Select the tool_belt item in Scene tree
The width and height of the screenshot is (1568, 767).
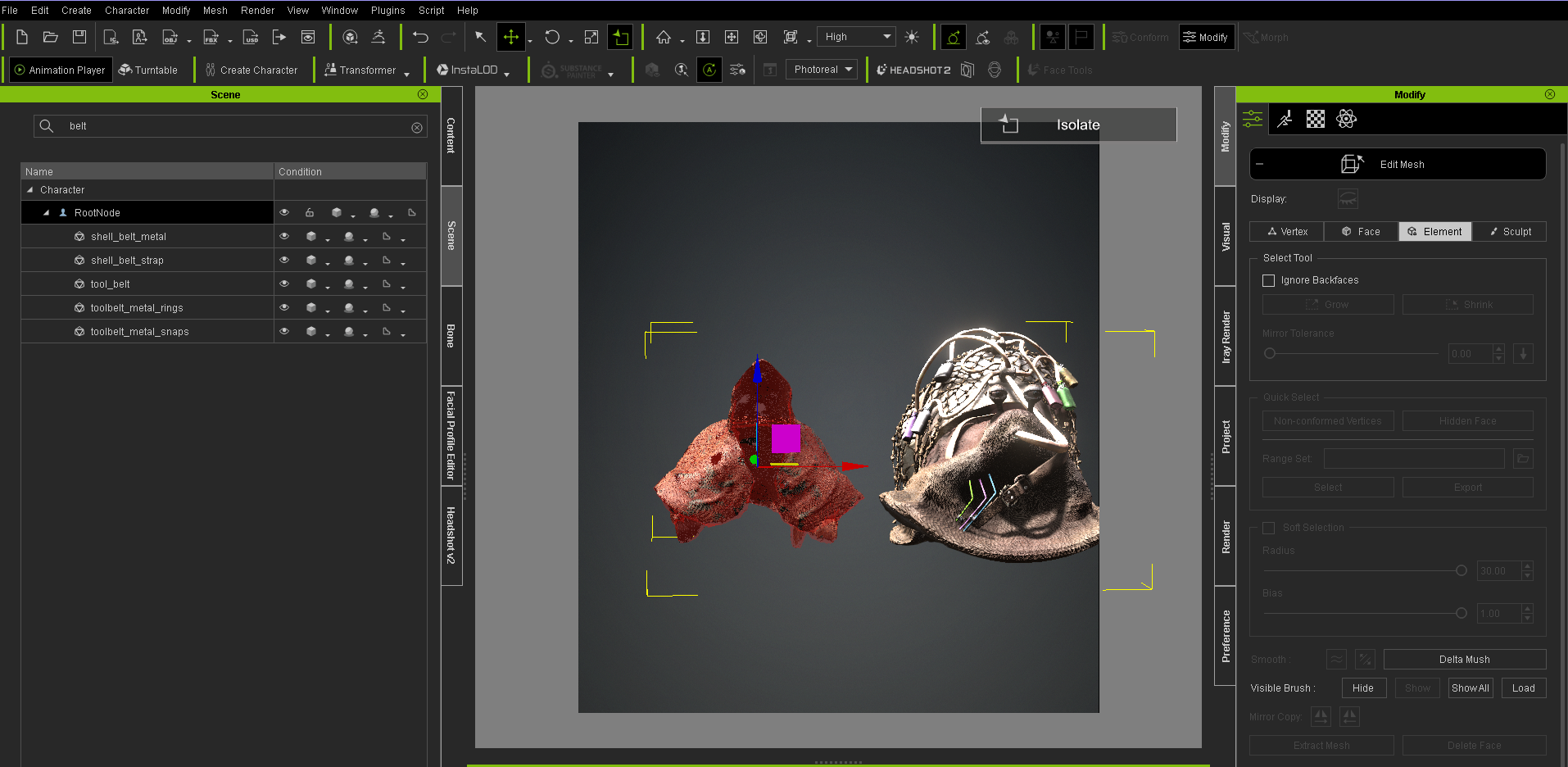point(111,284)
